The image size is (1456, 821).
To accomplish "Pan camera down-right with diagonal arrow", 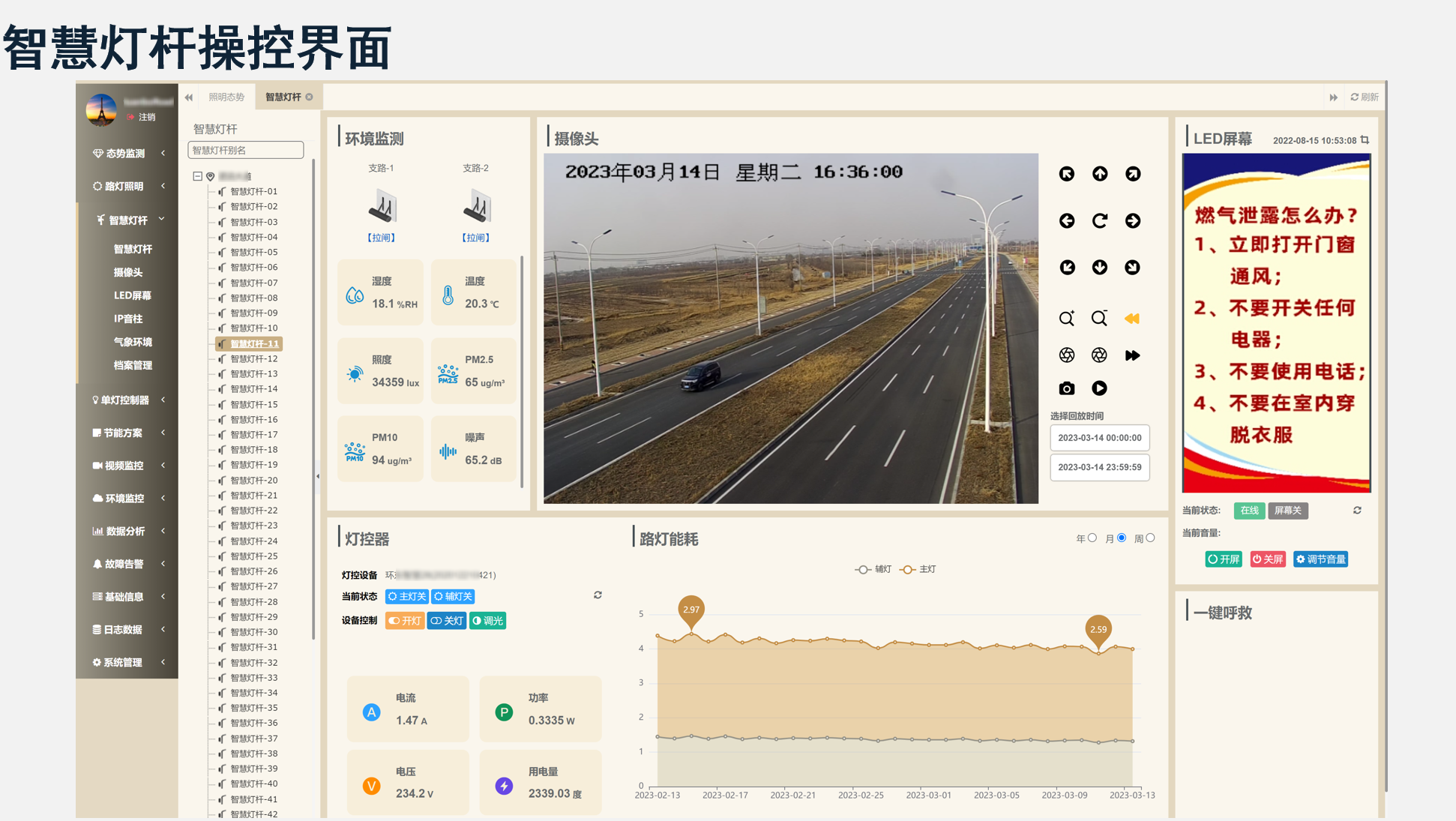I will [1133, 268].
